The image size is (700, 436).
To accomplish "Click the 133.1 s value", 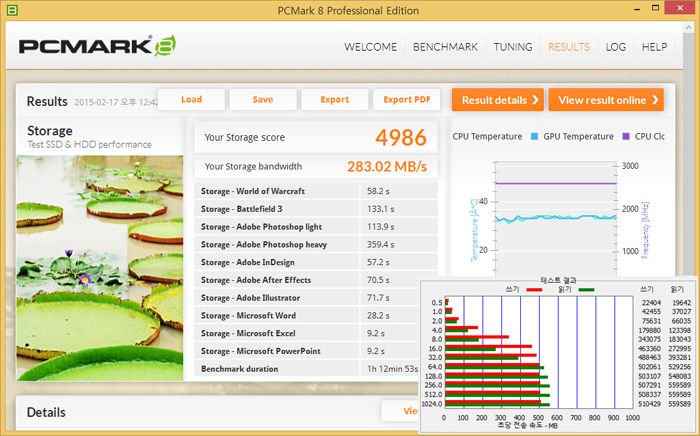I will (380, 209).
